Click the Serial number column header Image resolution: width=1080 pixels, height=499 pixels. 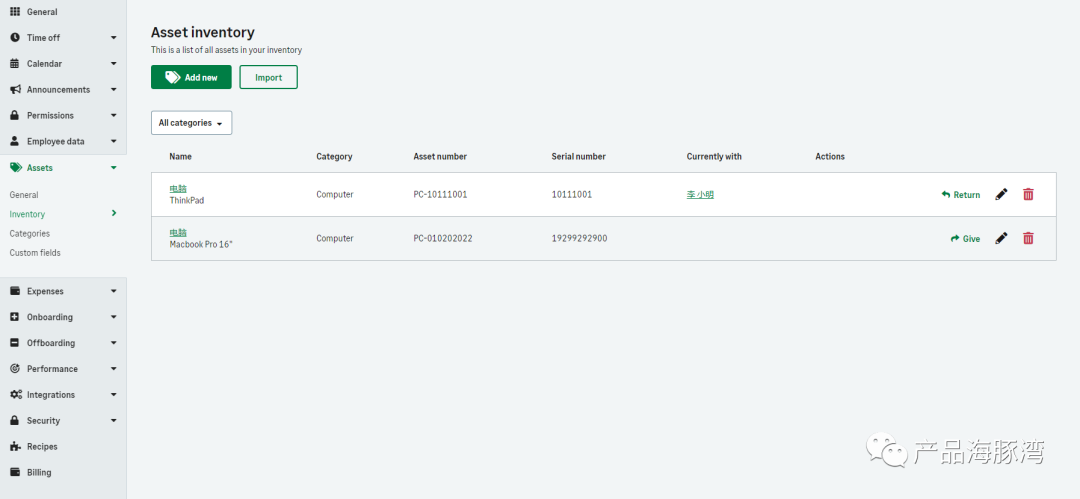point(579,156)
